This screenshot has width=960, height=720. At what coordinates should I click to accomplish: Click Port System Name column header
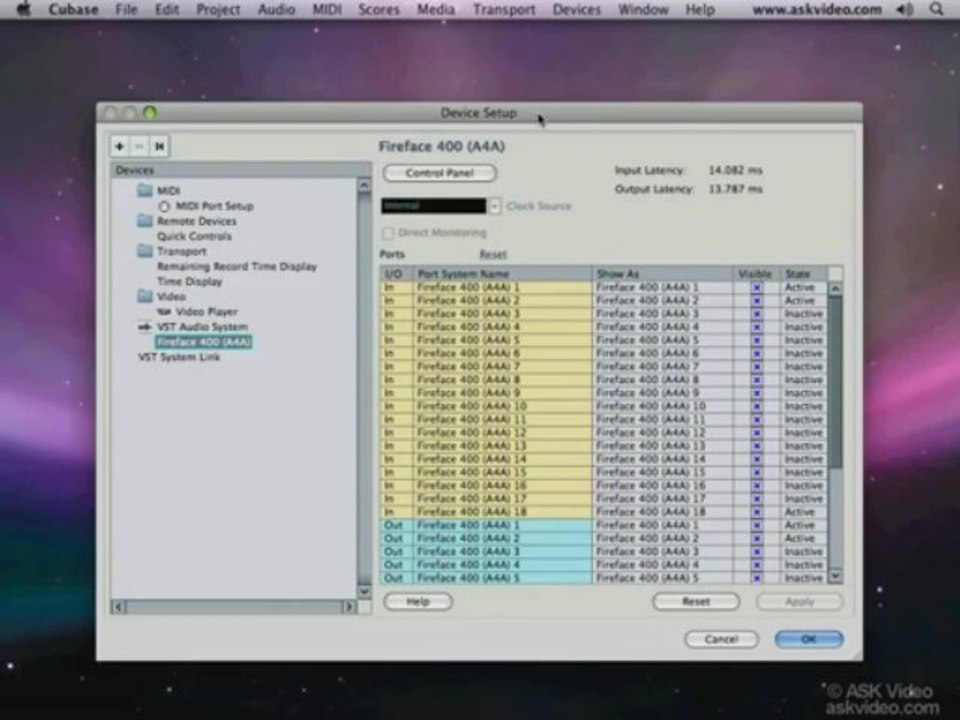click(x=503, y=274)
